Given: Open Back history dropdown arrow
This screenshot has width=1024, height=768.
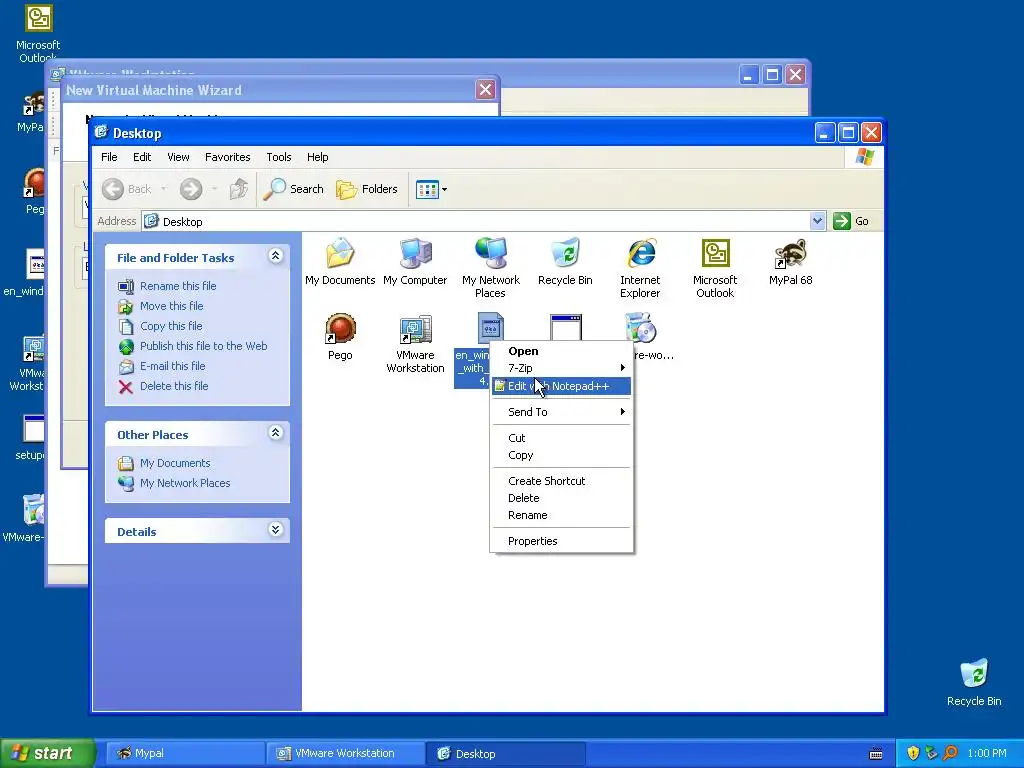Looking at the screenshot, I should click(x=163, y=189).
